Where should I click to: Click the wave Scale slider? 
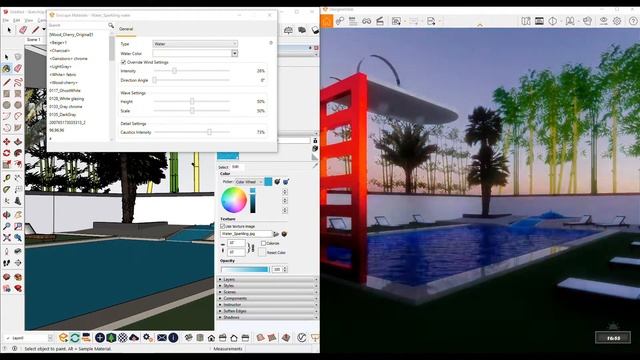(192, 111)
